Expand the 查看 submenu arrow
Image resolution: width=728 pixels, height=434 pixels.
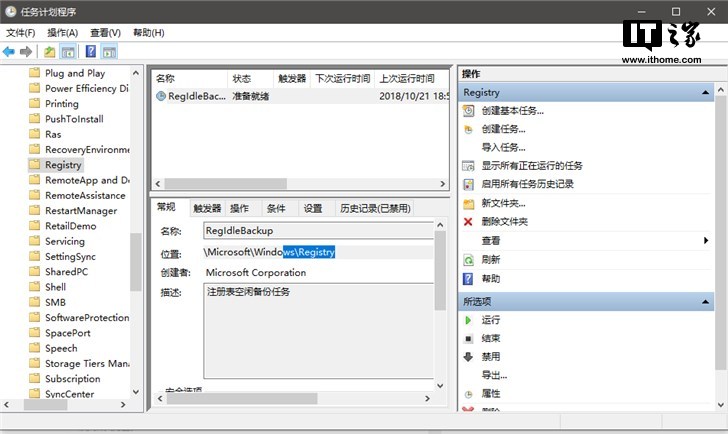pyautogui.click(x=706, y=240)
